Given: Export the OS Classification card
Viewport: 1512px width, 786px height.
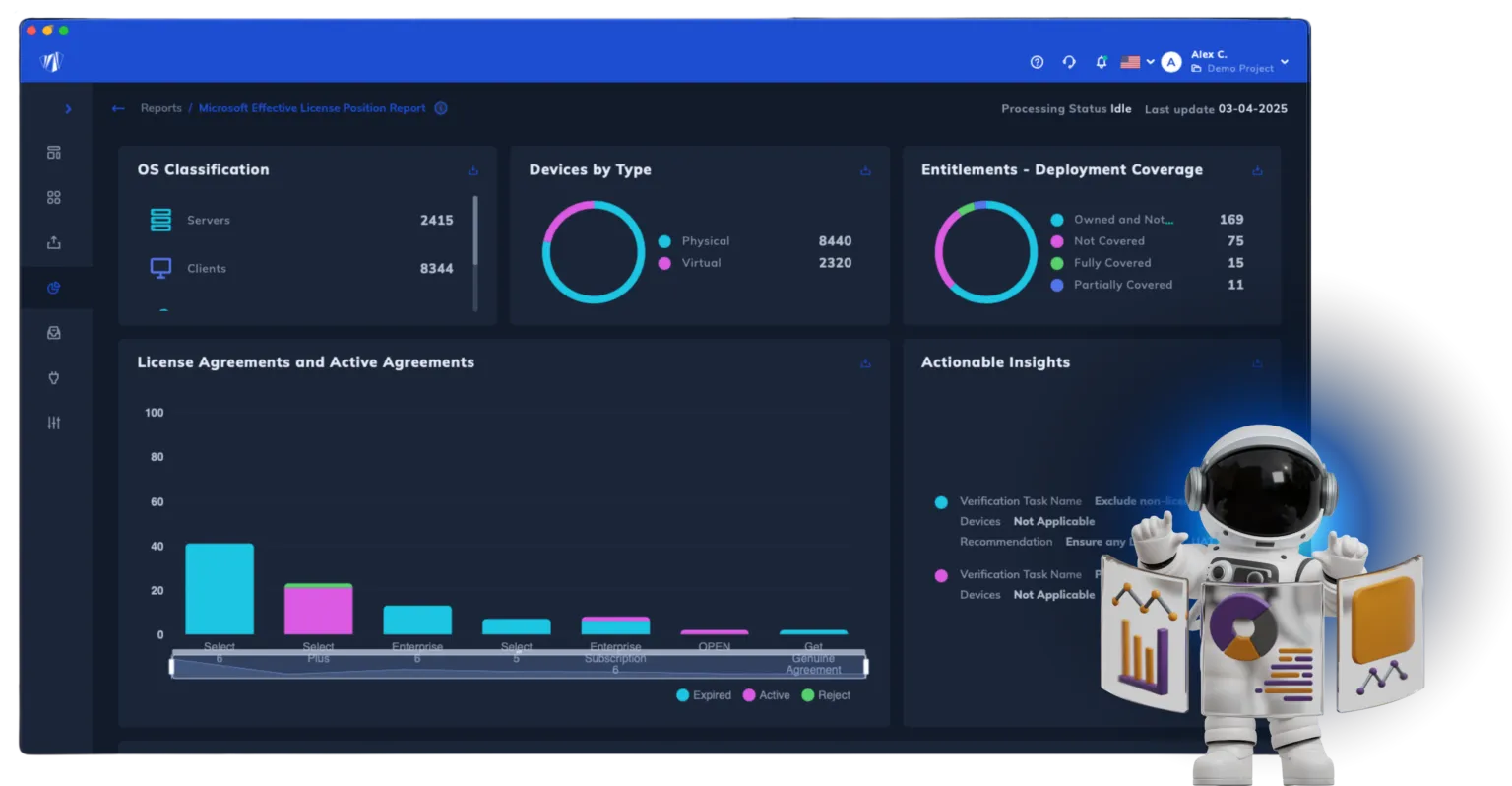Looking at the screenshot, I should point(473,170).
